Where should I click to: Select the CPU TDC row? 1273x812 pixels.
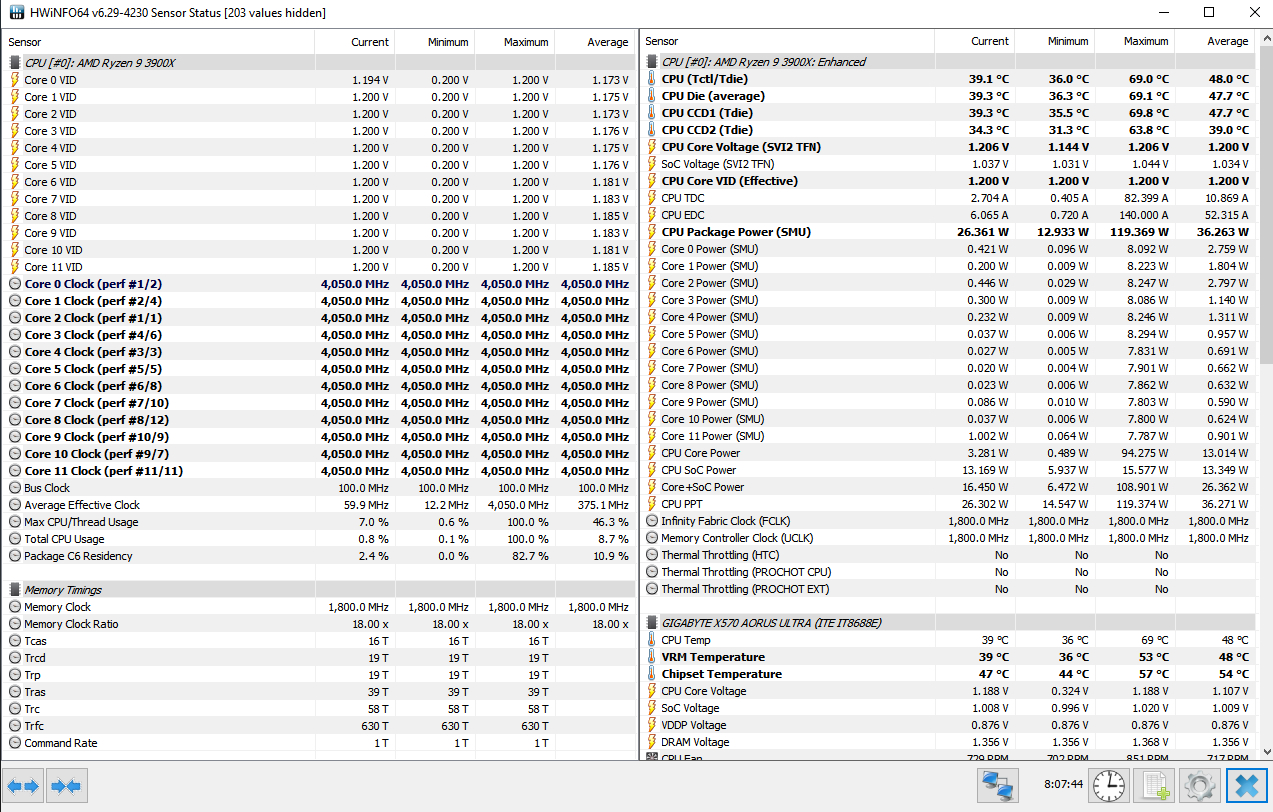948,198
